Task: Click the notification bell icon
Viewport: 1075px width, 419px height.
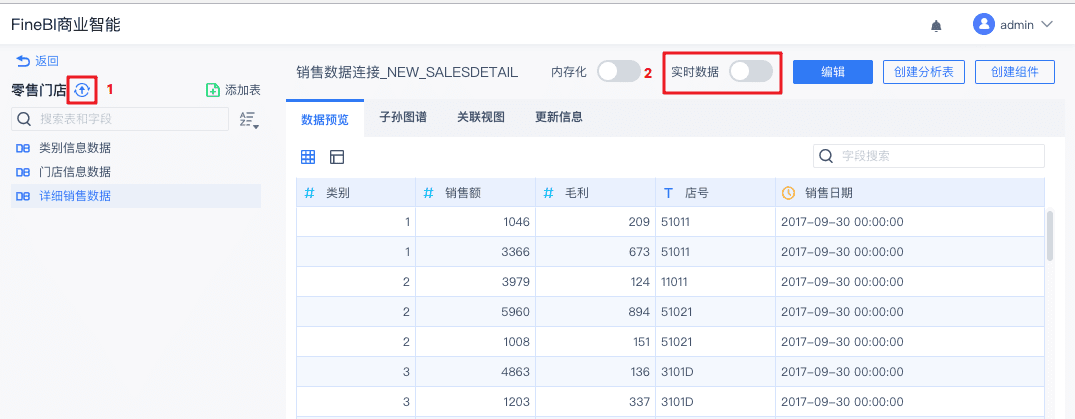Action: (x=936, y=24)
